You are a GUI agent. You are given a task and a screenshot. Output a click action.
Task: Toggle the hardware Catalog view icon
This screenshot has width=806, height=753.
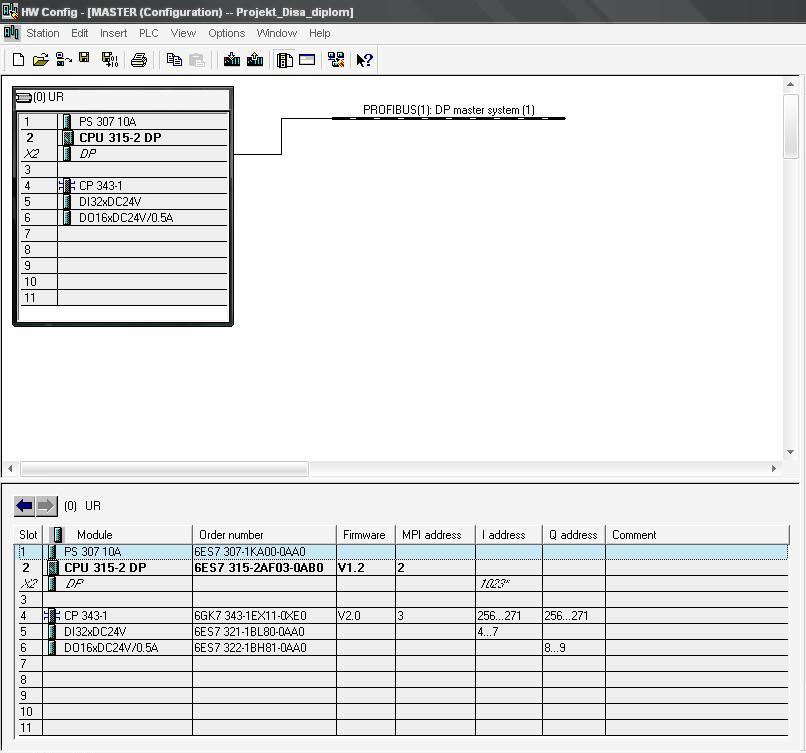(x=284, y=60)
